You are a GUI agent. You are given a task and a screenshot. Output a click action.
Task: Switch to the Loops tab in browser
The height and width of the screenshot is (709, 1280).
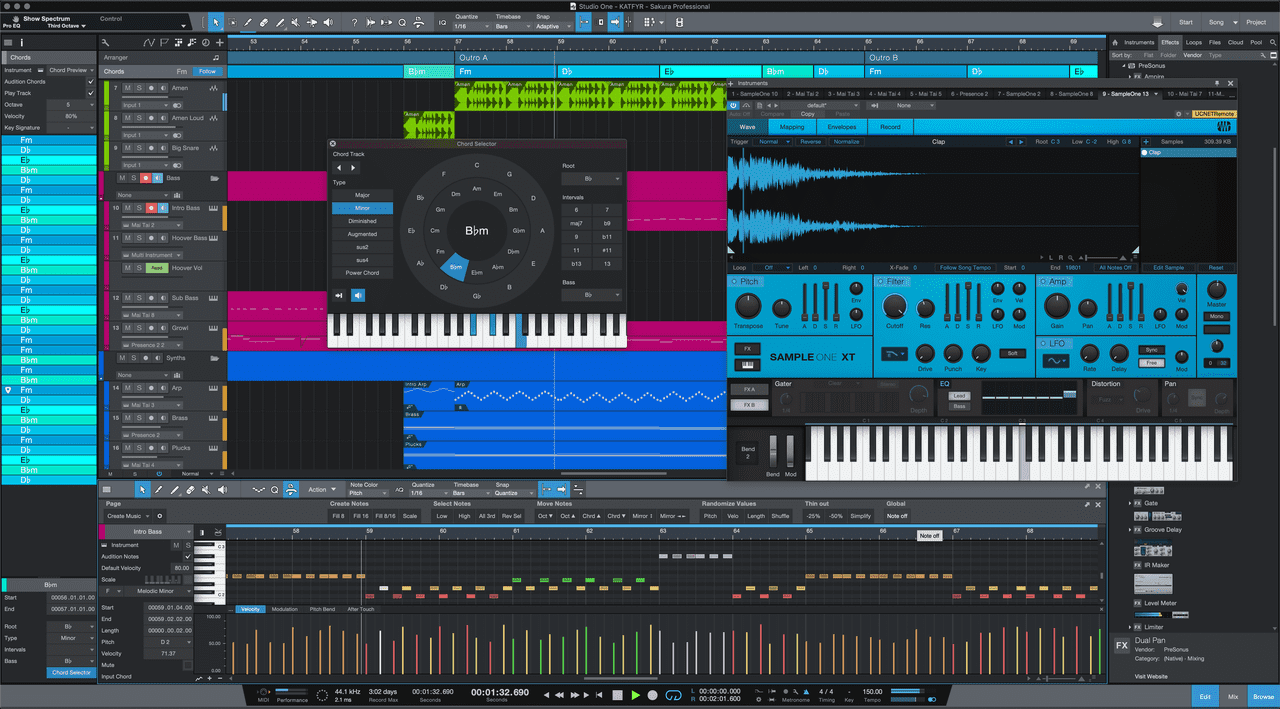click(x=1194, y=43)
